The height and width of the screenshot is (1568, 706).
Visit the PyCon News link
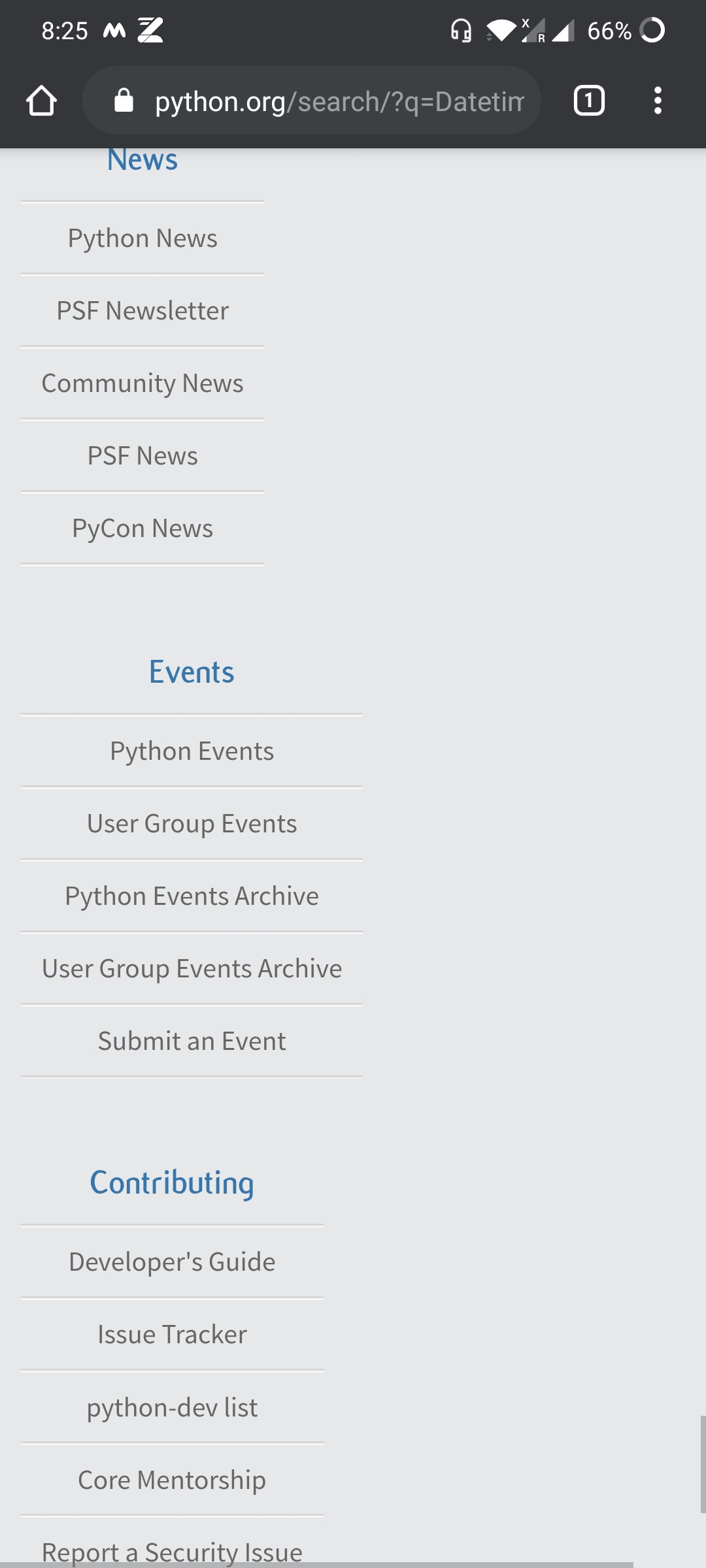(143, 529)
